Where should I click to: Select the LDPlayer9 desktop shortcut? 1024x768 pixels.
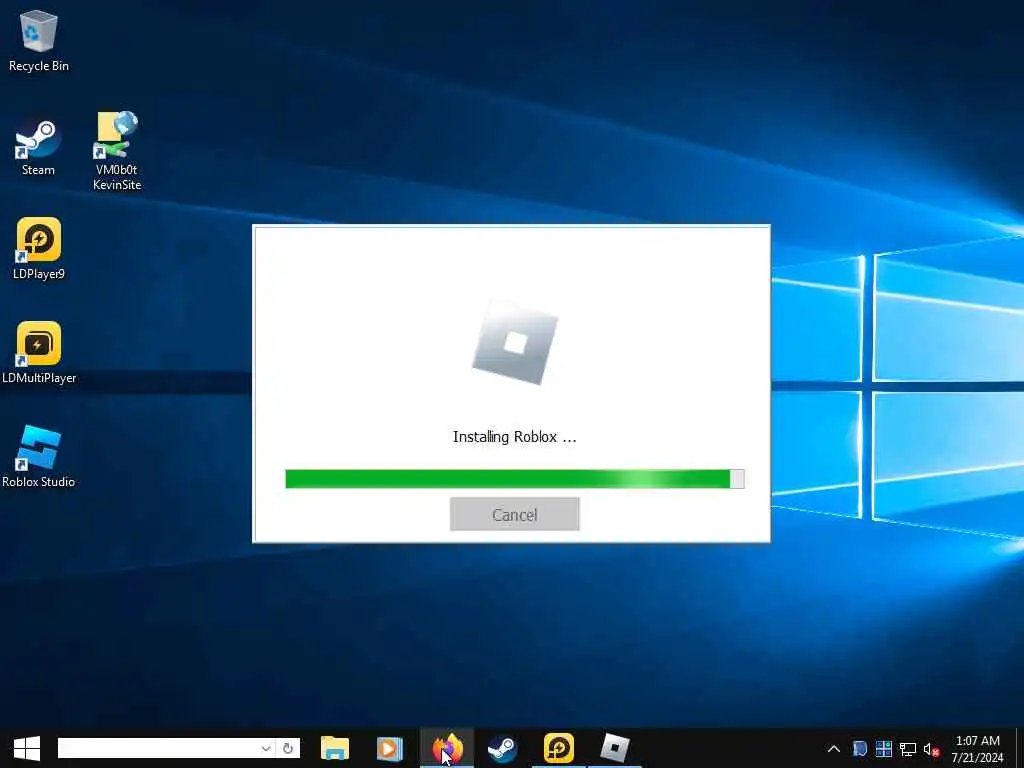point(39,249)
